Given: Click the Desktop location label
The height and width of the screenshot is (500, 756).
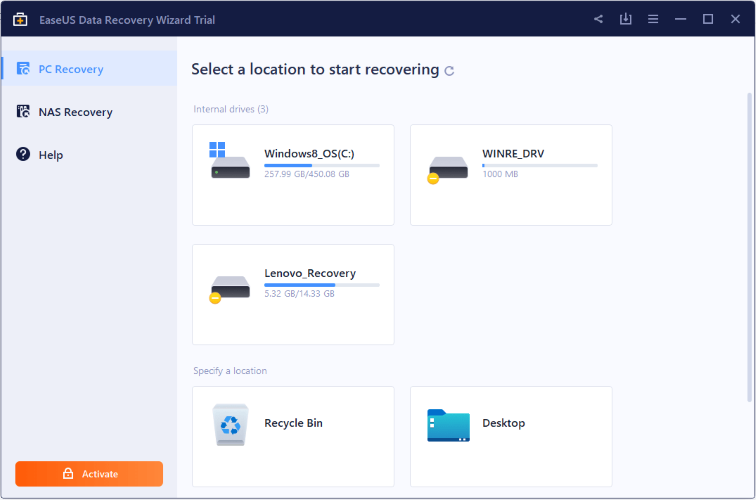Looking at the screenshot, I should tap(503, 423).
